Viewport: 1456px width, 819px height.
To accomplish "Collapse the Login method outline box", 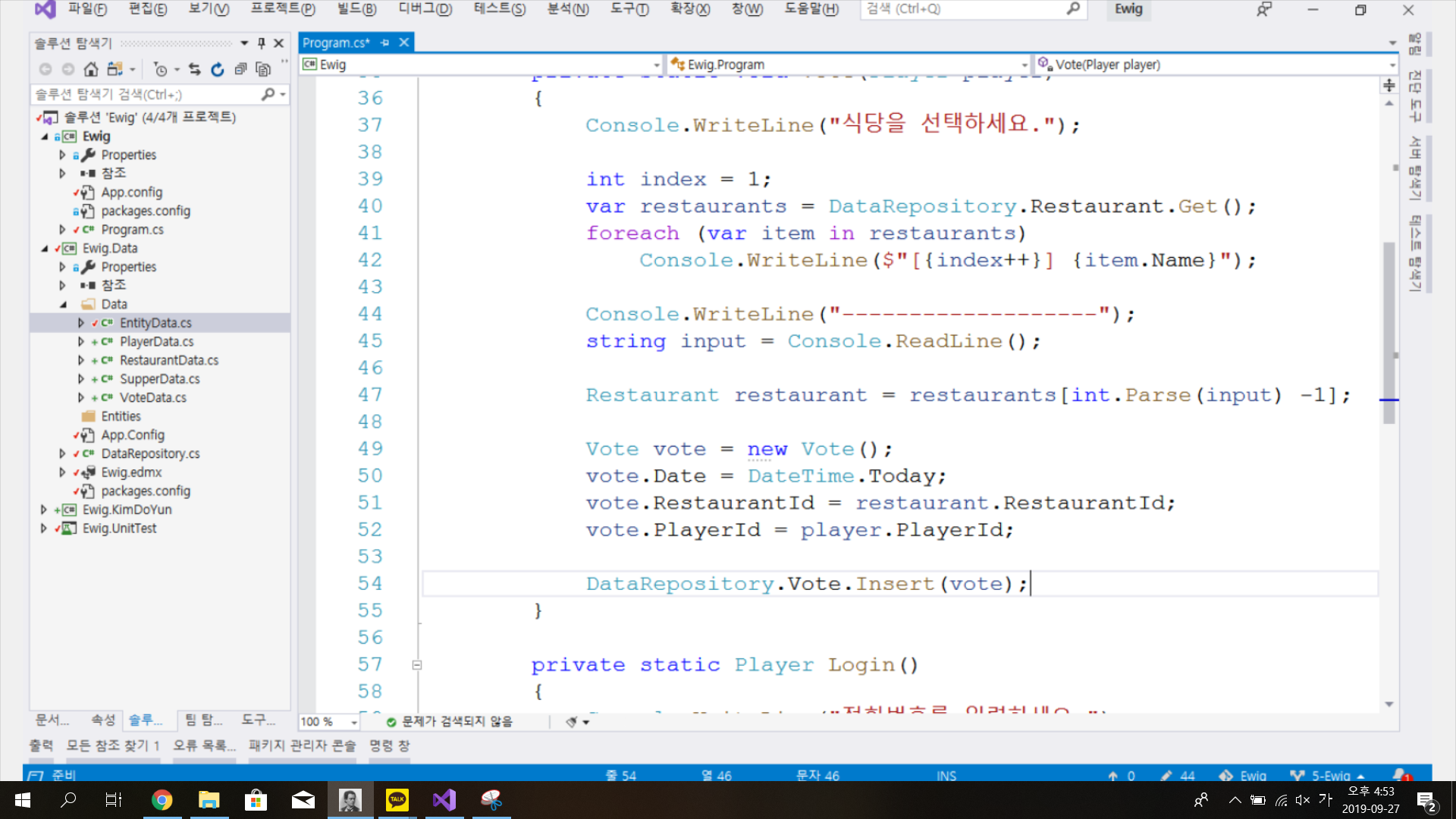I will point(416,665).
